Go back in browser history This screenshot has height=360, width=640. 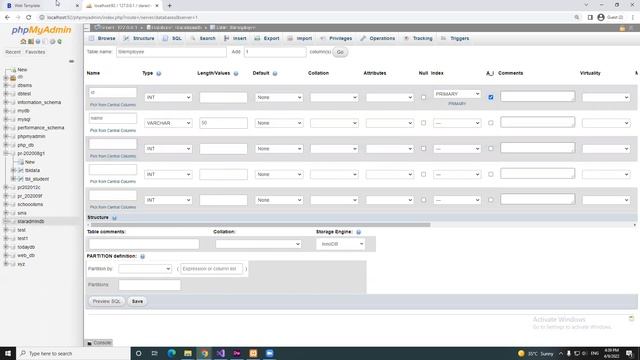click(7, 18)
